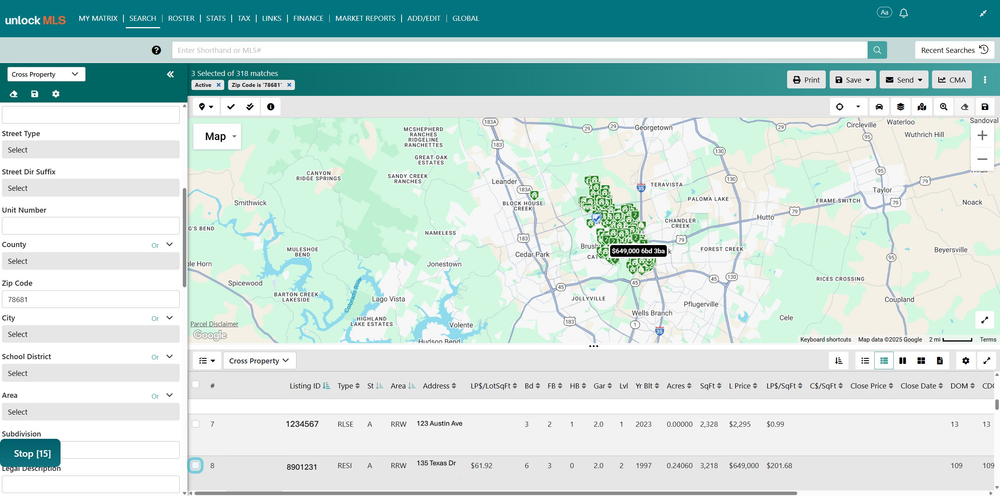Image resolution: width=1000 pixels, height=496 pixels.
Task: Open Recent Searches
Action: pyautogui.click(x=955, y=50)
